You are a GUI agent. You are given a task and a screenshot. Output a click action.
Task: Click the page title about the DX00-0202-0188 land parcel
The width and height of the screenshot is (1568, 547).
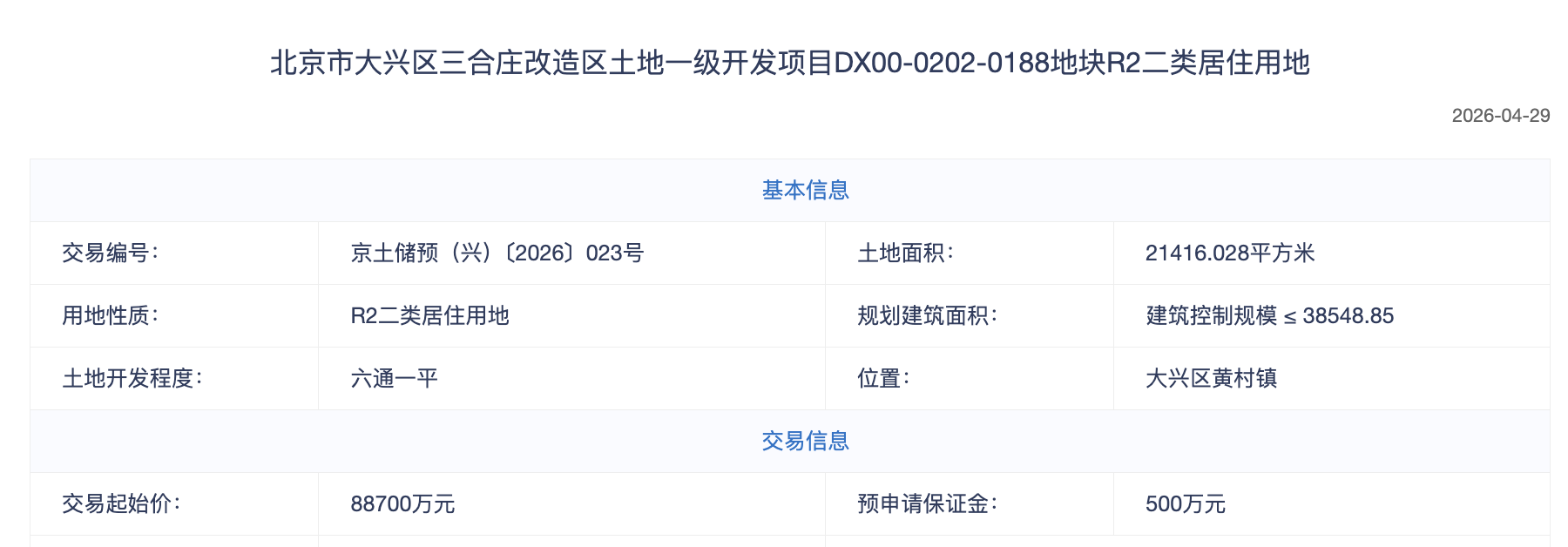[x=789, y=63]
